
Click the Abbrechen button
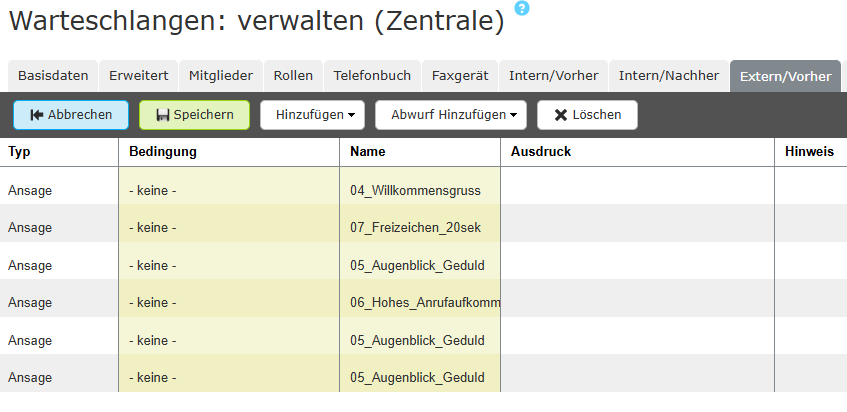click(71, 115)
